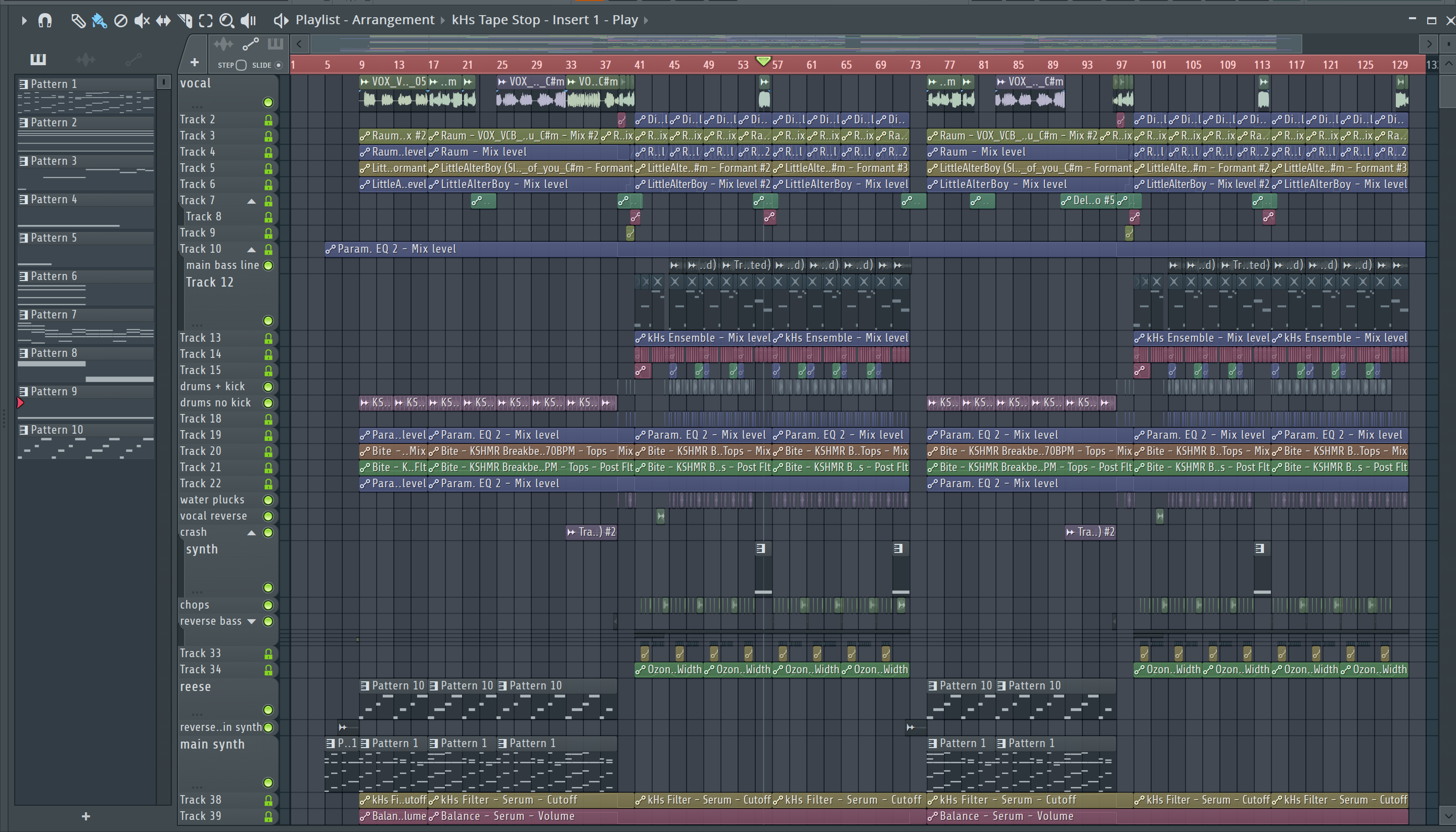
Task: Select the Delete tool
Action: coord(120,21)
